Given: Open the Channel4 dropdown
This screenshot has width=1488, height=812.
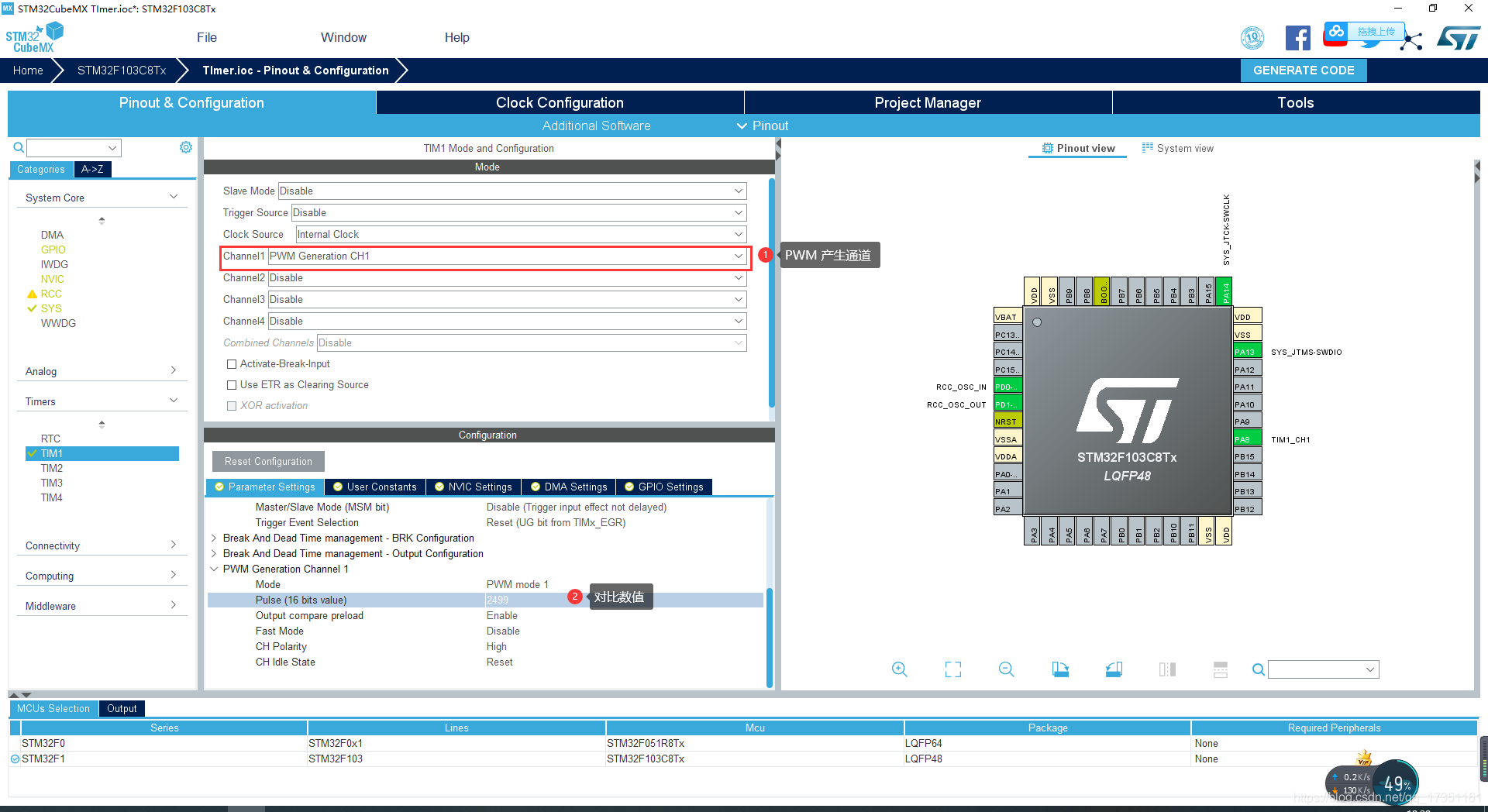Looking at the screenshot, I should 507,321.
